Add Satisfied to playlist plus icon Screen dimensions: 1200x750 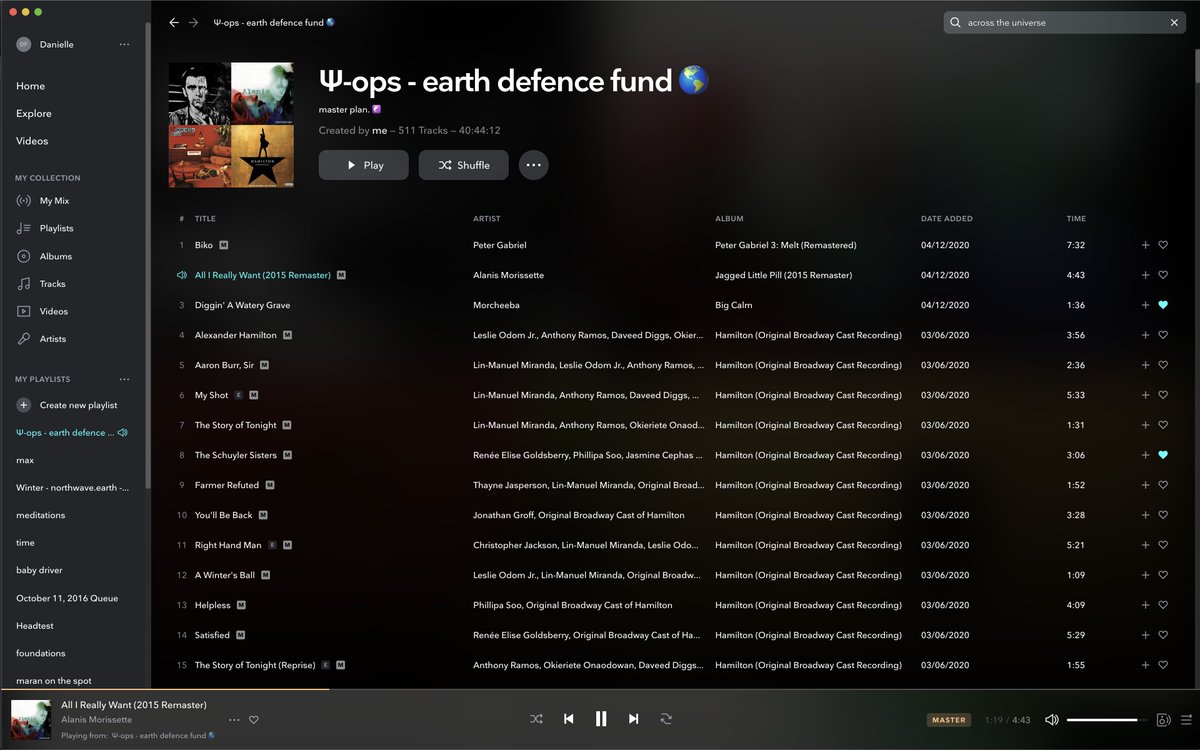(1145, 635)
